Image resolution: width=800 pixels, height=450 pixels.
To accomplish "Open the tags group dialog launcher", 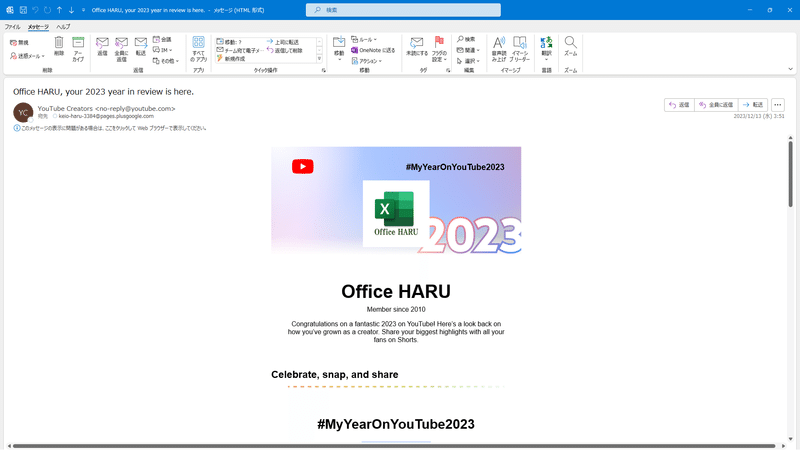I will [x=448, y=70].
